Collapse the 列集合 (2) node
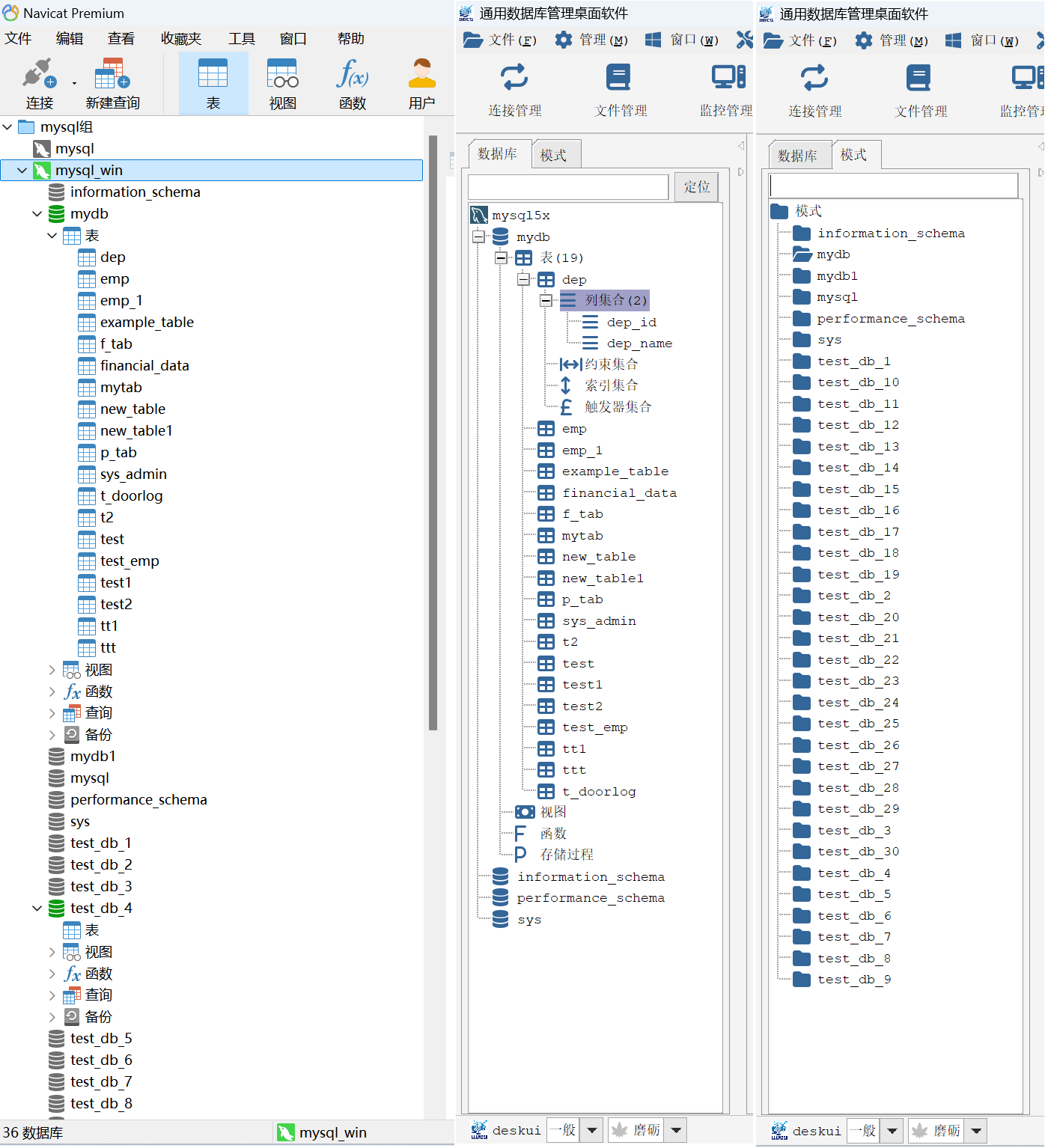The height and width of the screenshot is (1148, 1054). [x=546, y=301]
